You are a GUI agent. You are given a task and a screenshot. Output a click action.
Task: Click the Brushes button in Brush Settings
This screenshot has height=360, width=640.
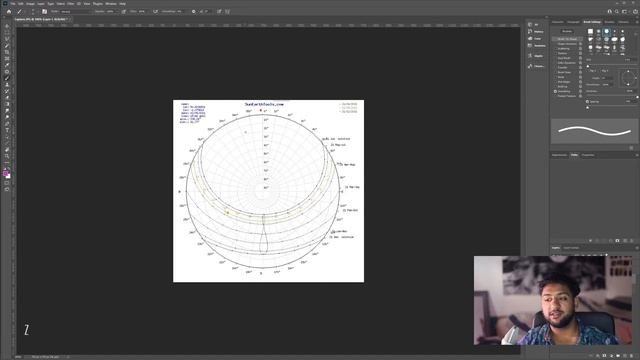(567, 31)
